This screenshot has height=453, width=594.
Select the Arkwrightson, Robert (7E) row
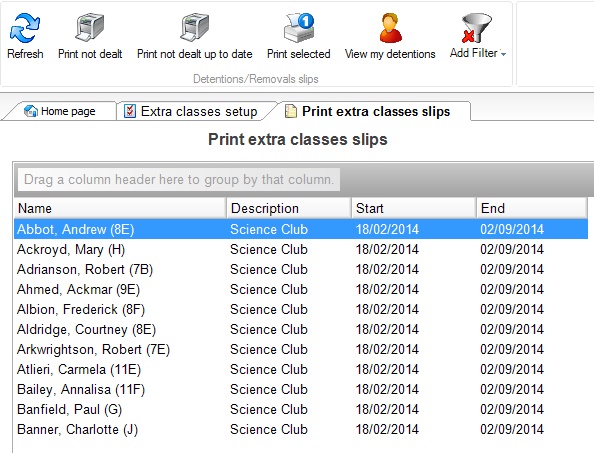tap(301, 349)
